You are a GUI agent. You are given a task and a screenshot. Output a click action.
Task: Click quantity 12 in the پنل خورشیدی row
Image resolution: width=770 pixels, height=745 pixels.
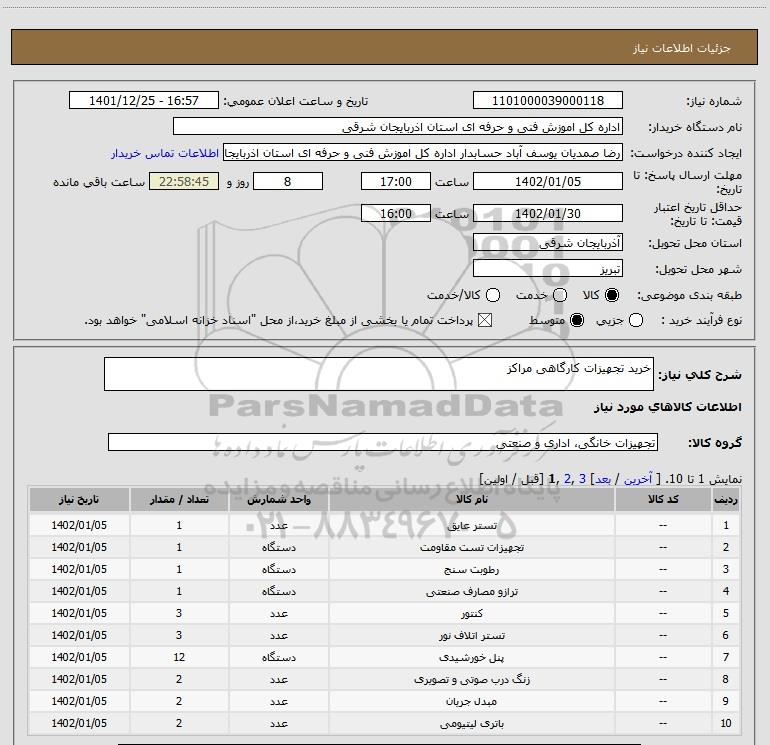click(179, 657)
